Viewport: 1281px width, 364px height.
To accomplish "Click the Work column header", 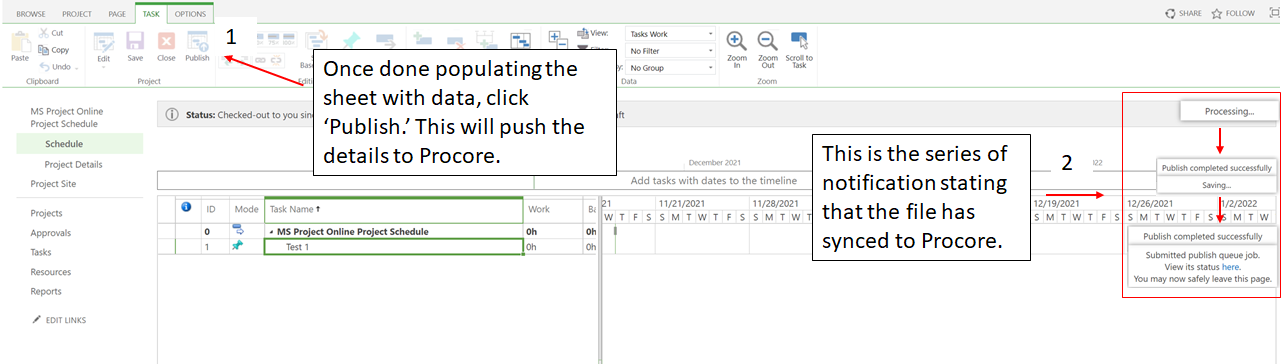I will pyautogui.click(x=553, y=209).
